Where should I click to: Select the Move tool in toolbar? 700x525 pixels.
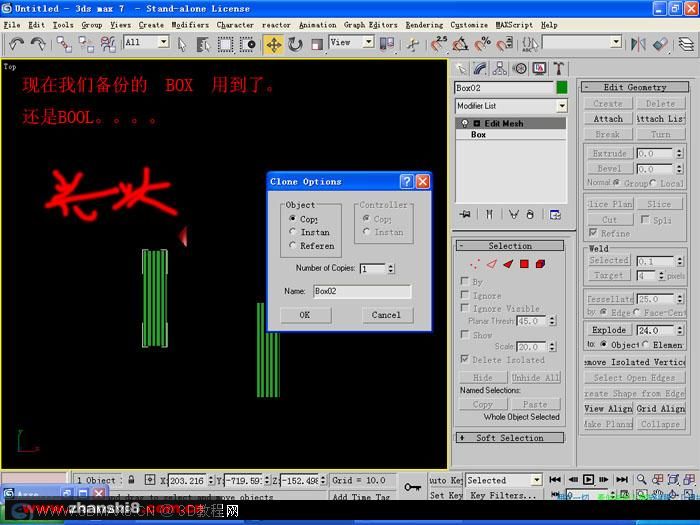click(274, 45)
